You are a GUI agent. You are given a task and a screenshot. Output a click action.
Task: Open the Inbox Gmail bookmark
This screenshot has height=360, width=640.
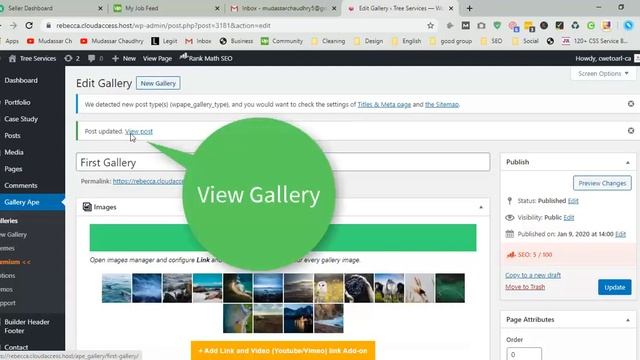click(x=198, y=41)
